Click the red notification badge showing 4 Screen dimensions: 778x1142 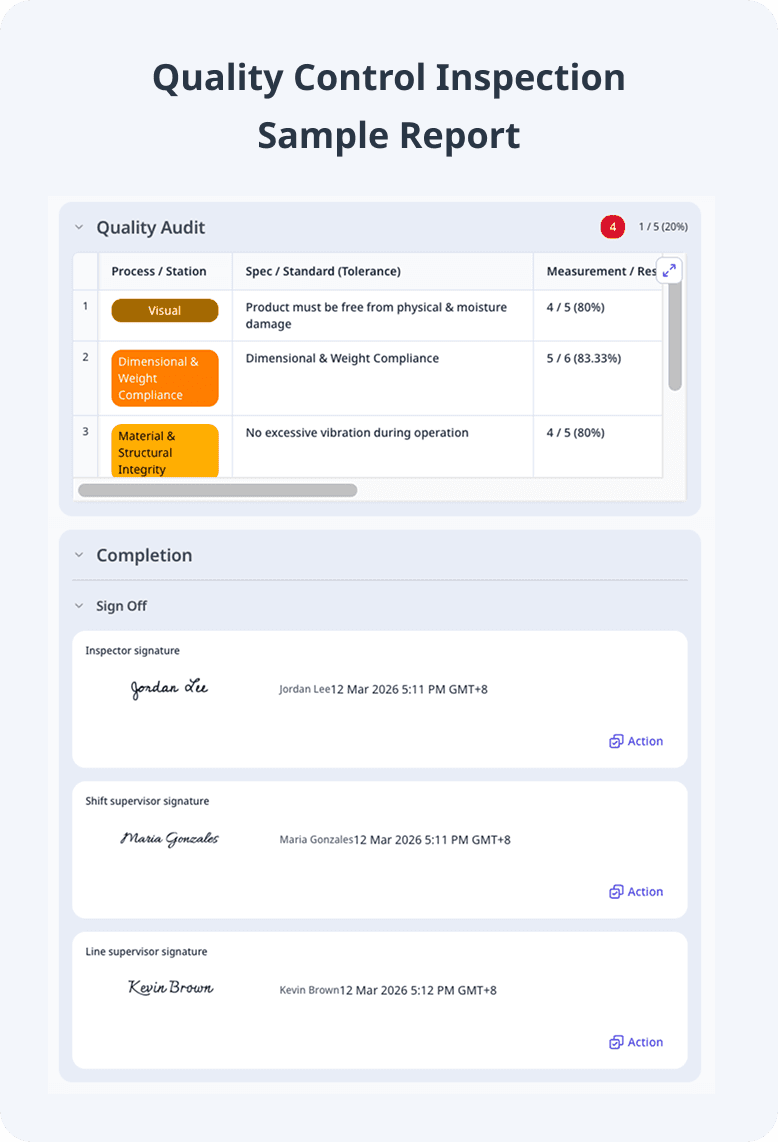point(612,227)
